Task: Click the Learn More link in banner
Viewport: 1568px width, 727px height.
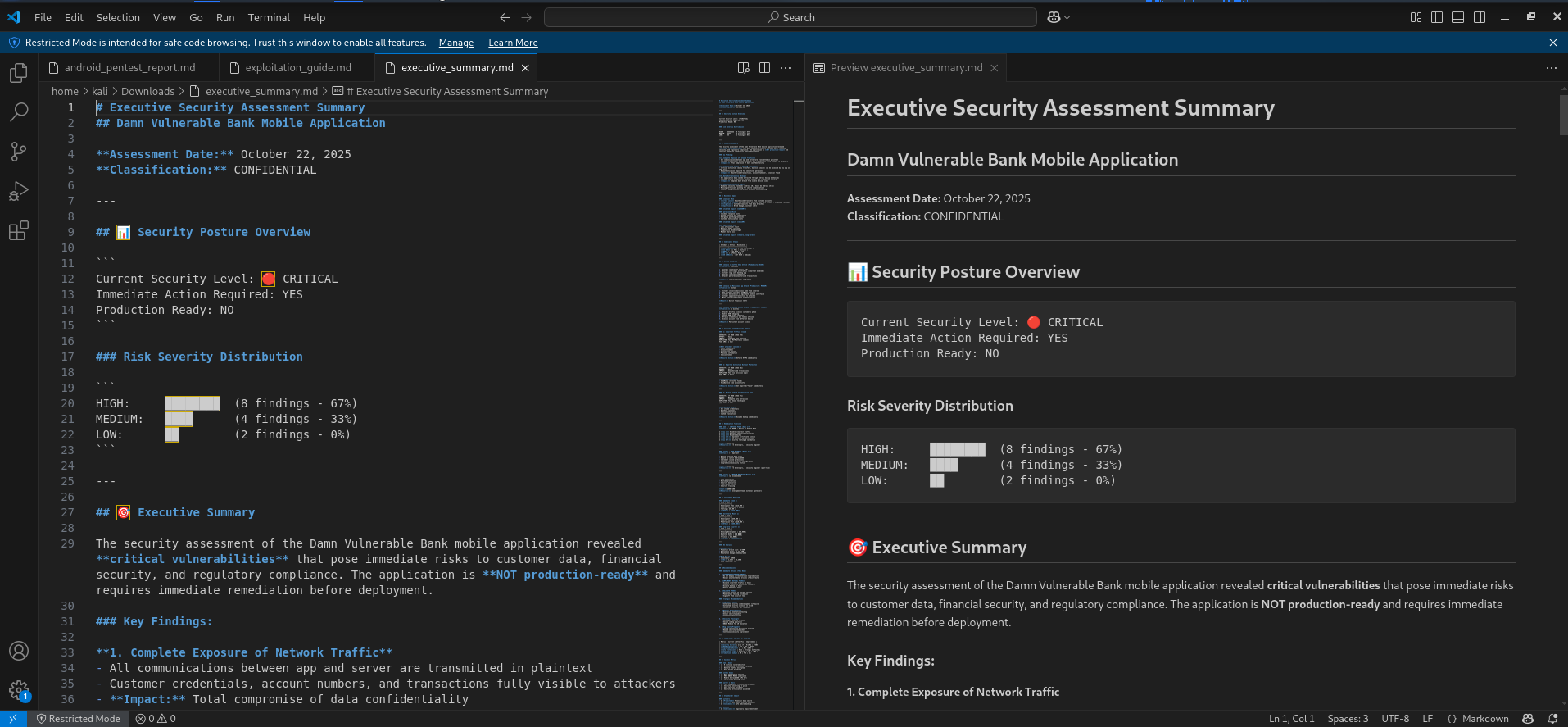Action: pos(513,43)
